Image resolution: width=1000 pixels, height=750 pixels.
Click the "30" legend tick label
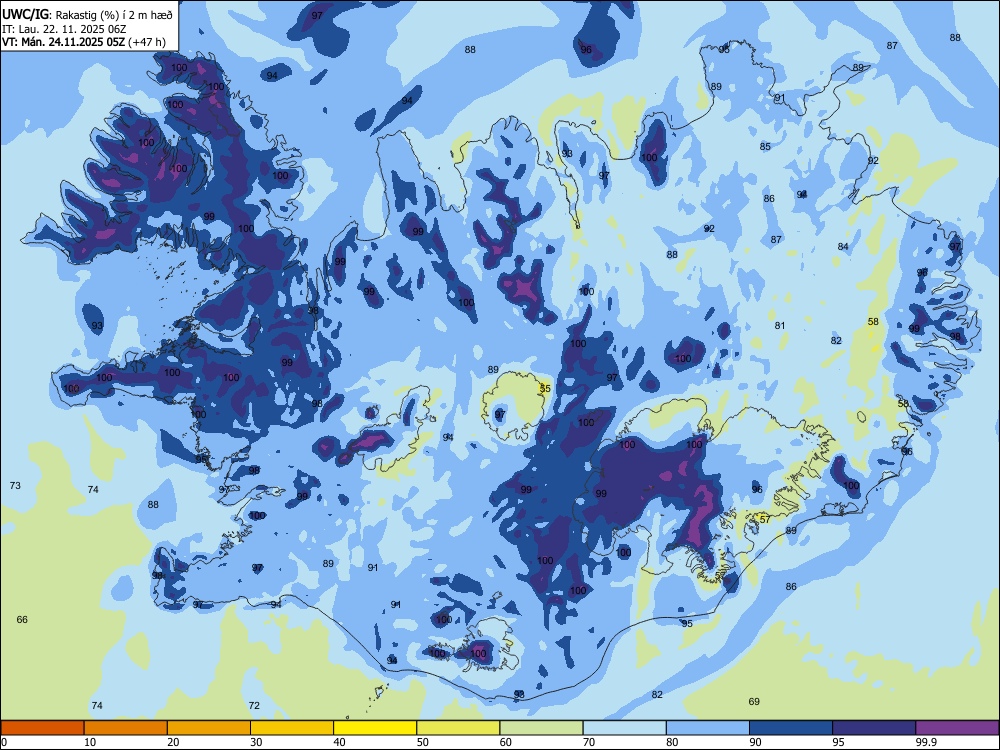(256, 742)
